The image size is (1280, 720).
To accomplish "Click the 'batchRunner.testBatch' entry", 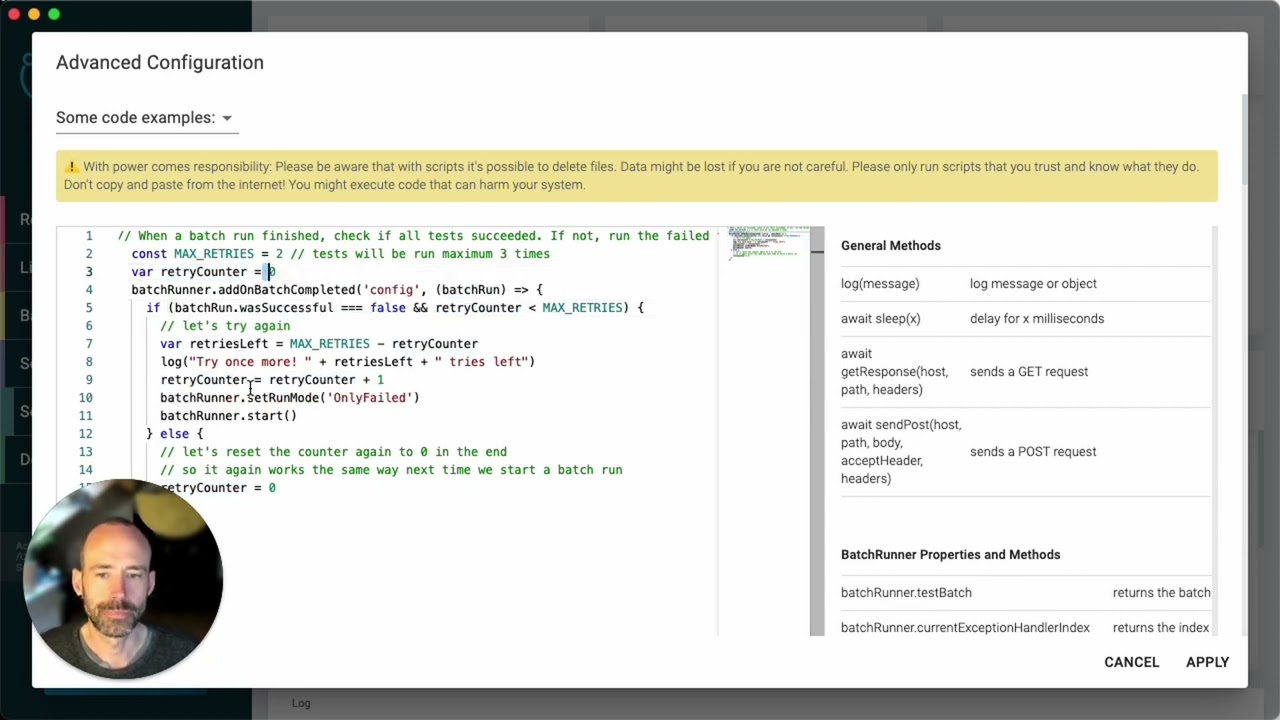I will coord(906,593).
